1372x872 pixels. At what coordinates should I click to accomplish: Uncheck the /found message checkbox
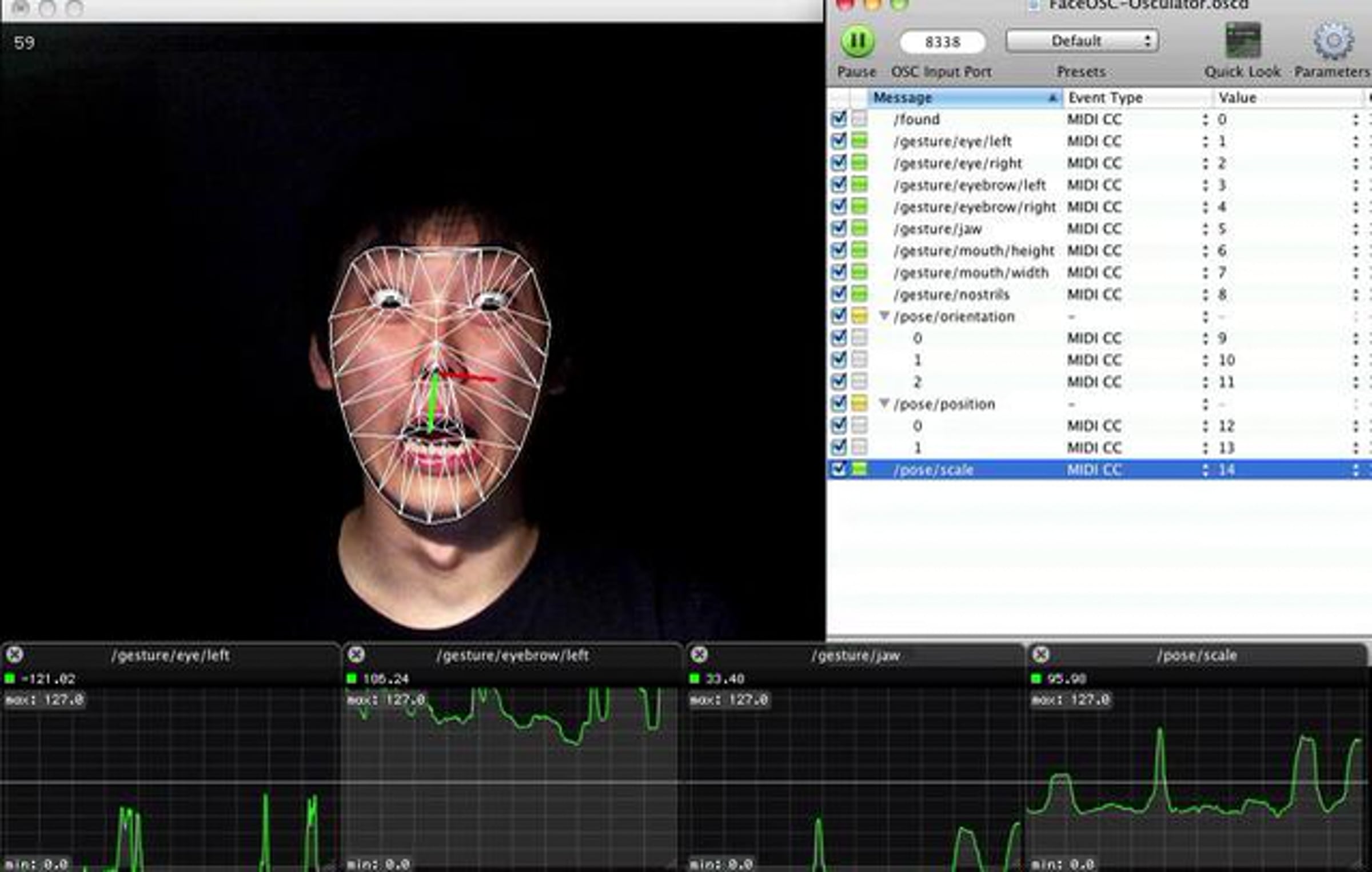tap(839, 119)
